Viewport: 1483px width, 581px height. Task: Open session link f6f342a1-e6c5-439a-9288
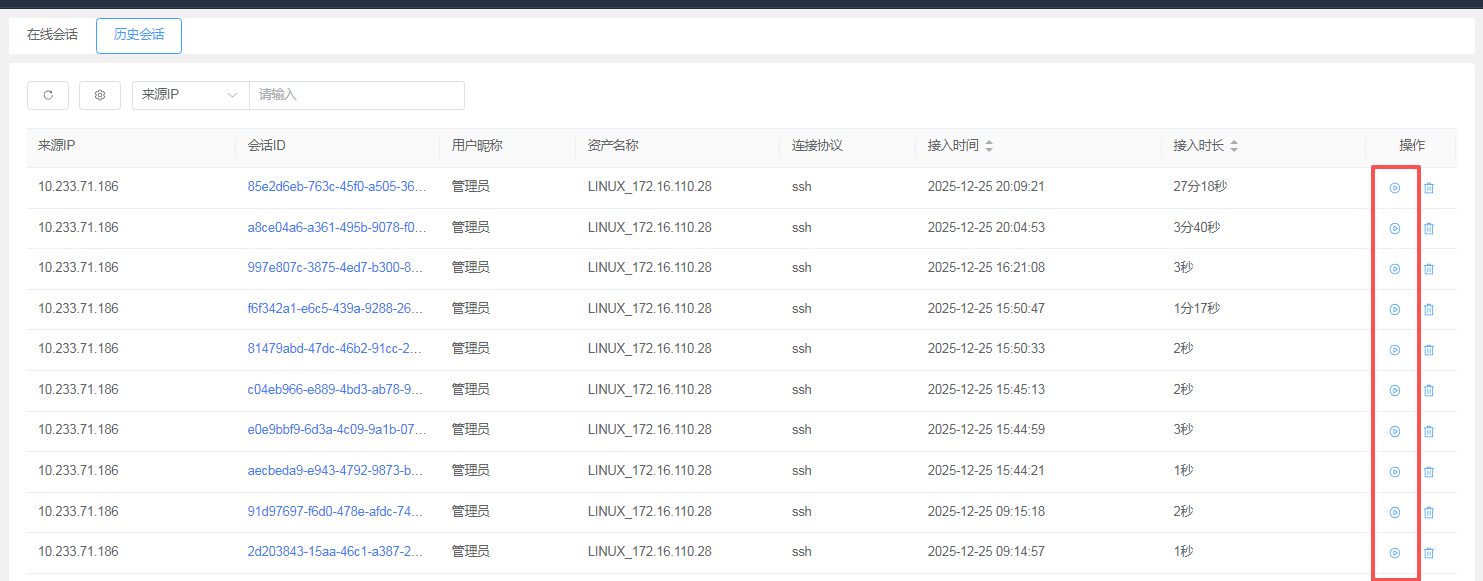click(336, 308)
